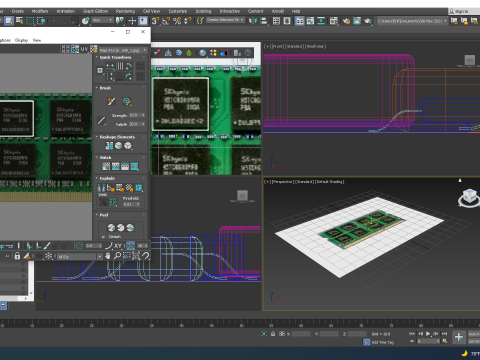Click the Select and Place tool icon
Viewport: 480px width, 360px height.
85,21
